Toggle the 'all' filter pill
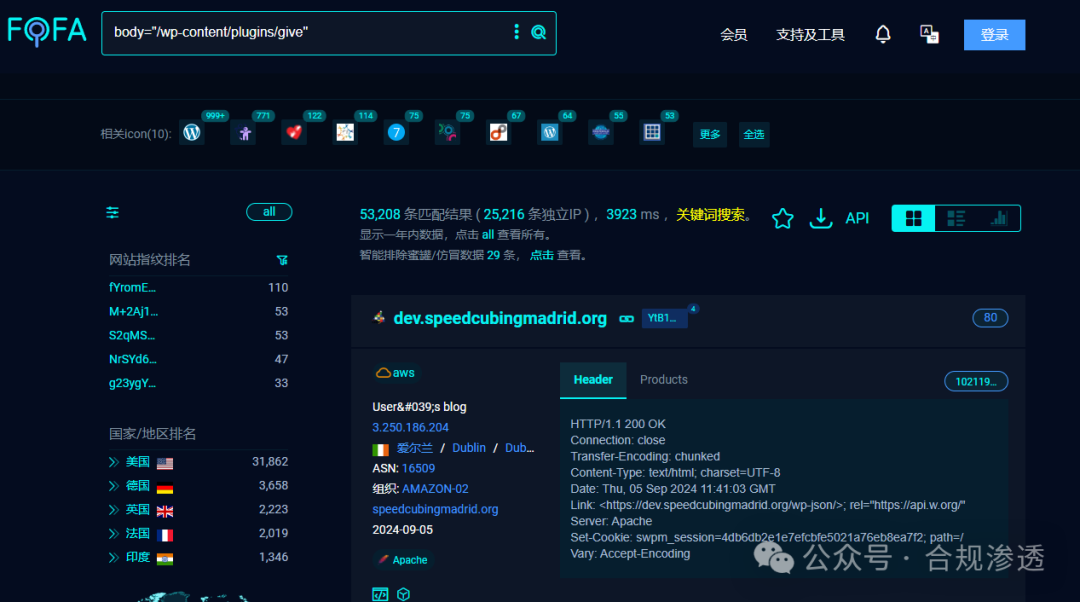The image size is (1080, 602). point(269,212)
